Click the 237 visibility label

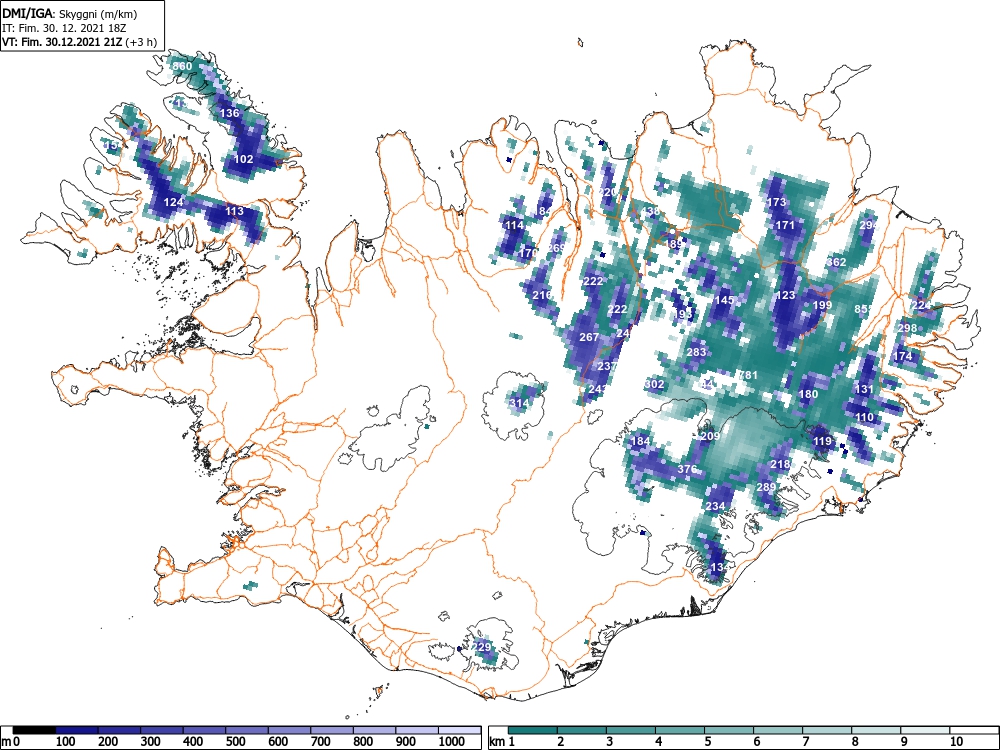pyautogui.click(x=607, y=366)
